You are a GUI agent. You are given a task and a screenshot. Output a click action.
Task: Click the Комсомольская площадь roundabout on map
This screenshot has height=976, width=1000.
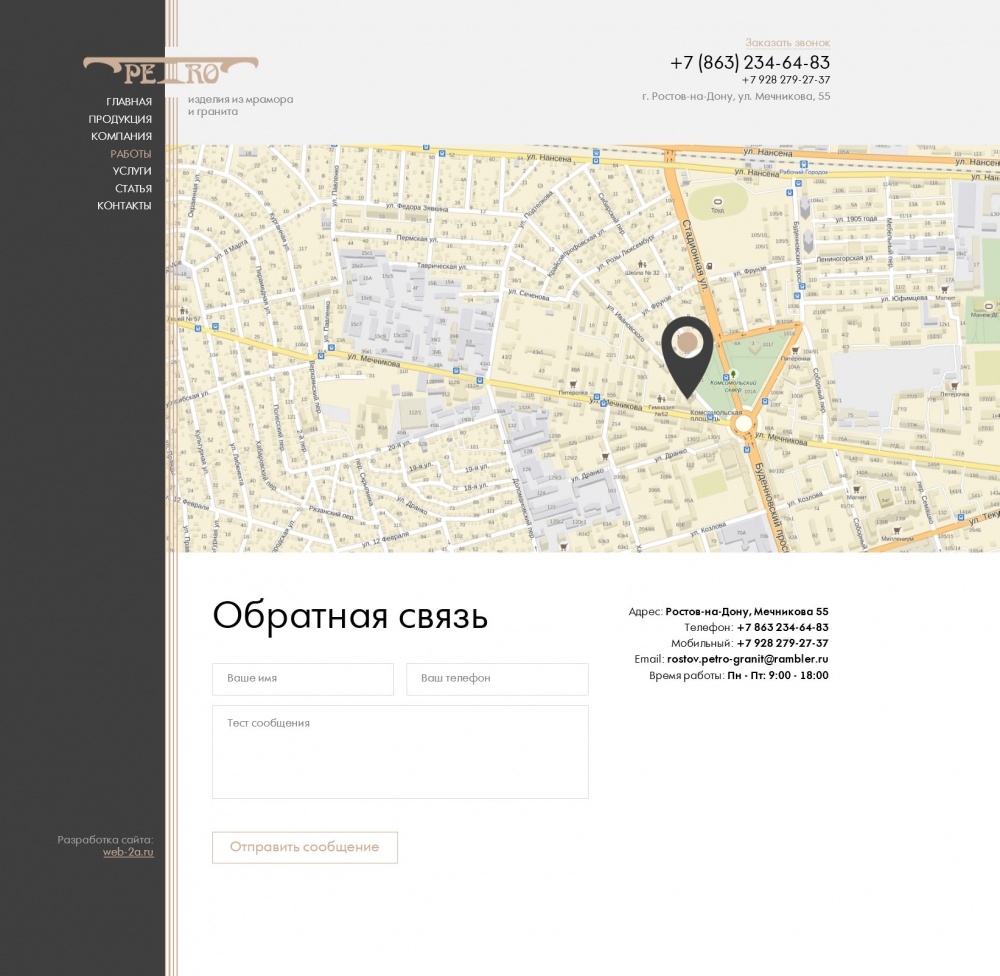(742, 424)
